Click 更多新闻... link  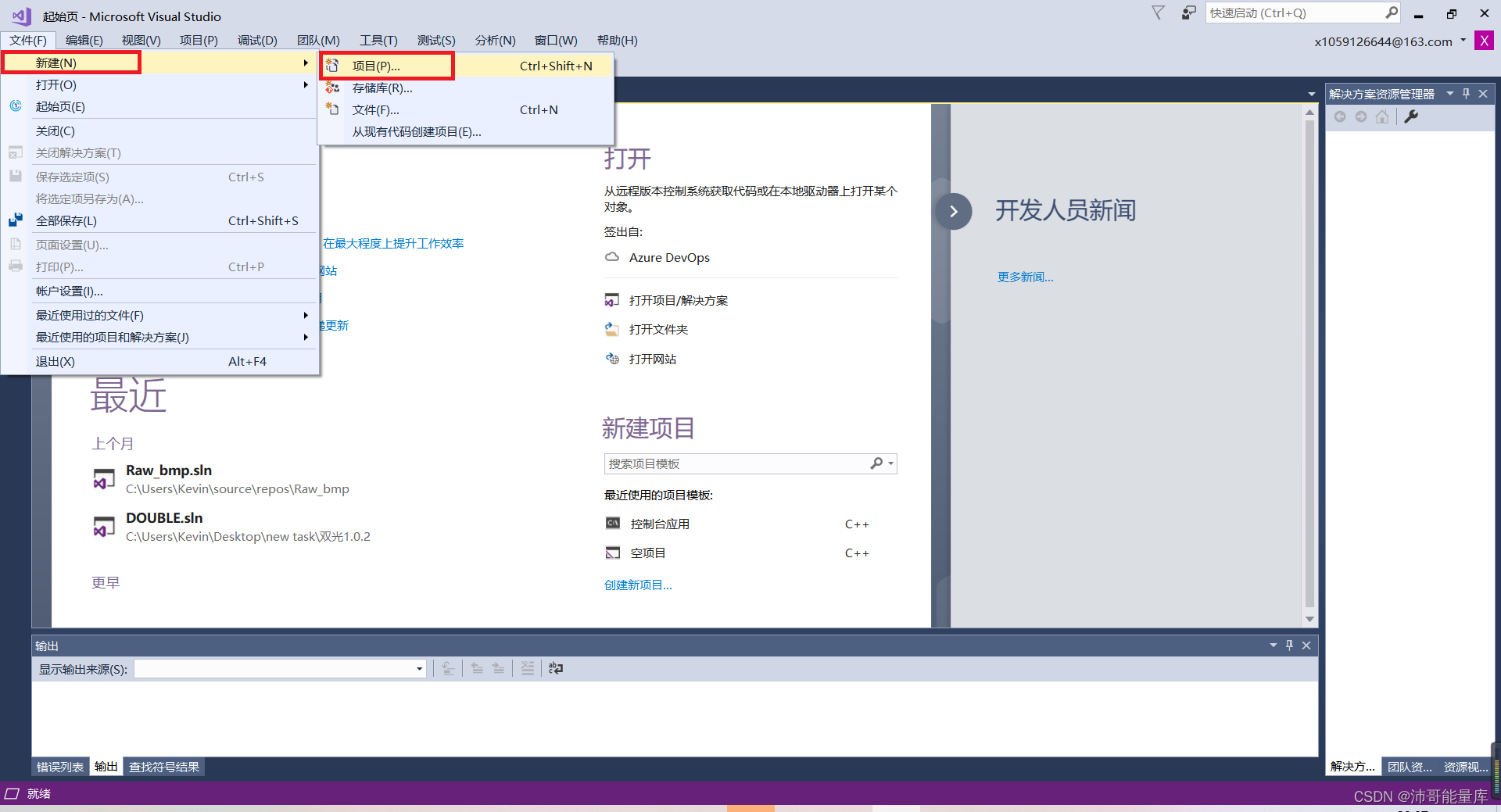(1025, 277)
